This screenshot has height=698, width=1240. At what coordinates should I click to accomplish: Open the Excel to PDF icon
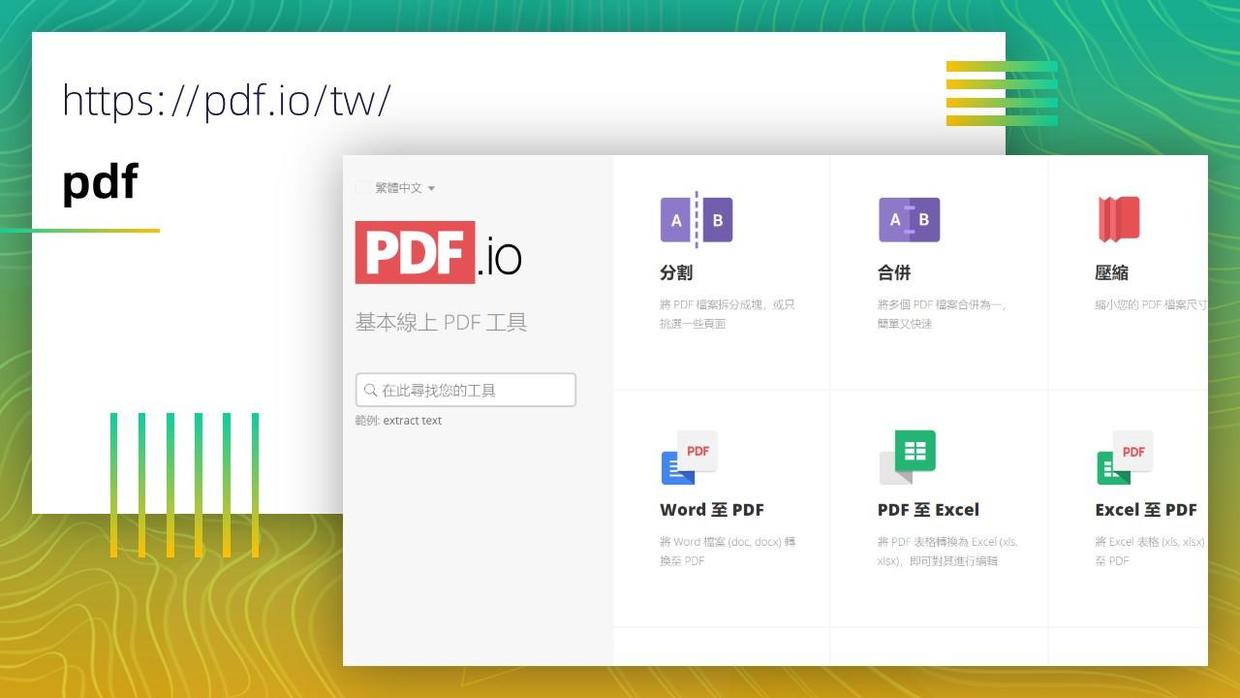1125,458
